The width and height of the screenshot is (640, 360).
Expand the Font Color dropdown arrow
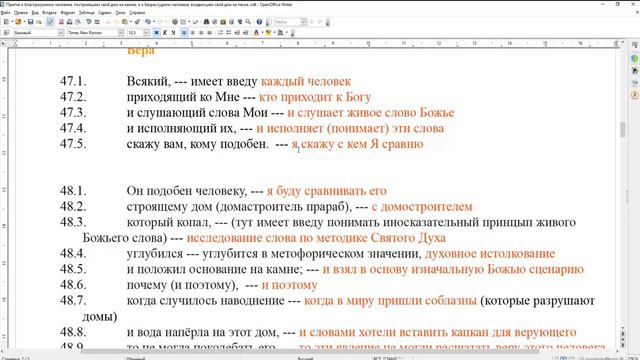tap(262, 33)
